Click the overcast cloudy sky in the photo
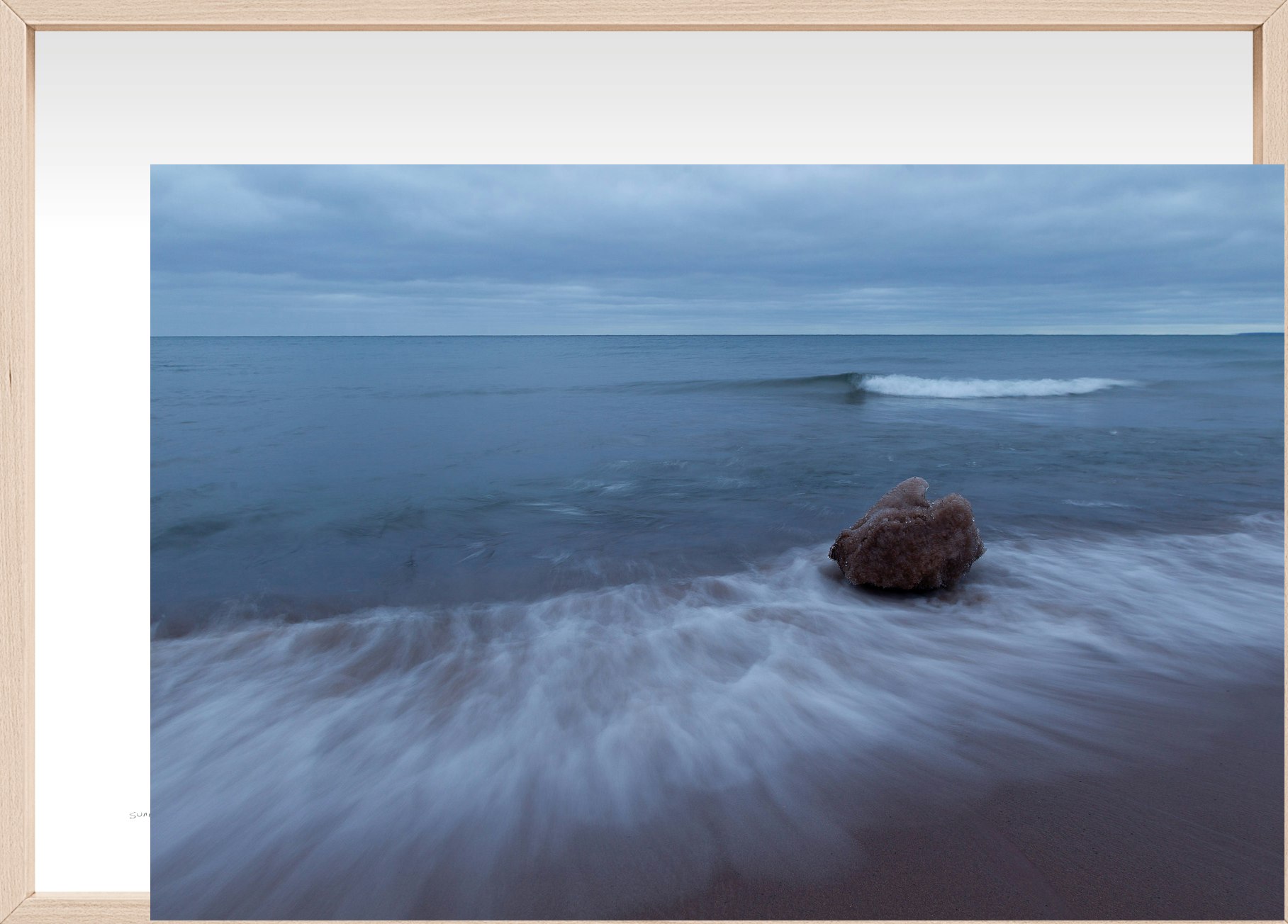The height and width of the screenshot is (924, 1288). pos(638,241)
